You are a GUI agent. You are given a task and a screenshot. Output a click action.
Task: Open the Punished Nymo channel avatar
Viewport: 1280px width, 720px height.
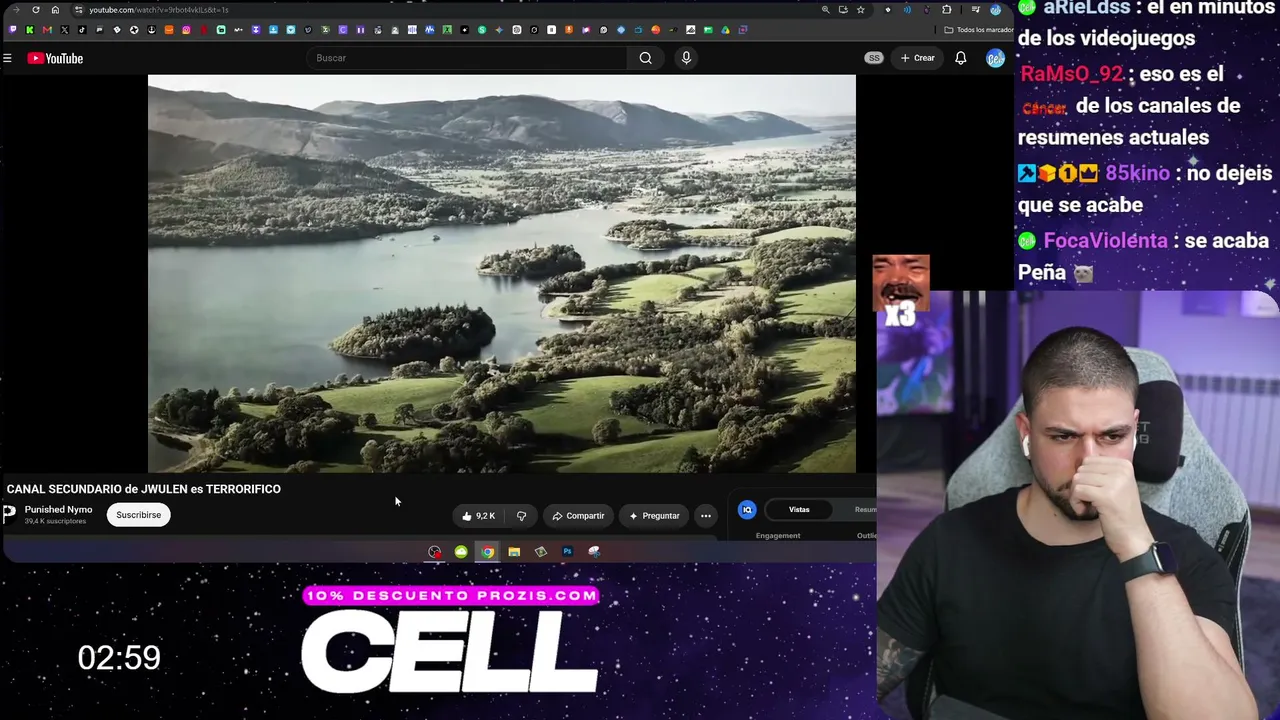tap(10, 514)
